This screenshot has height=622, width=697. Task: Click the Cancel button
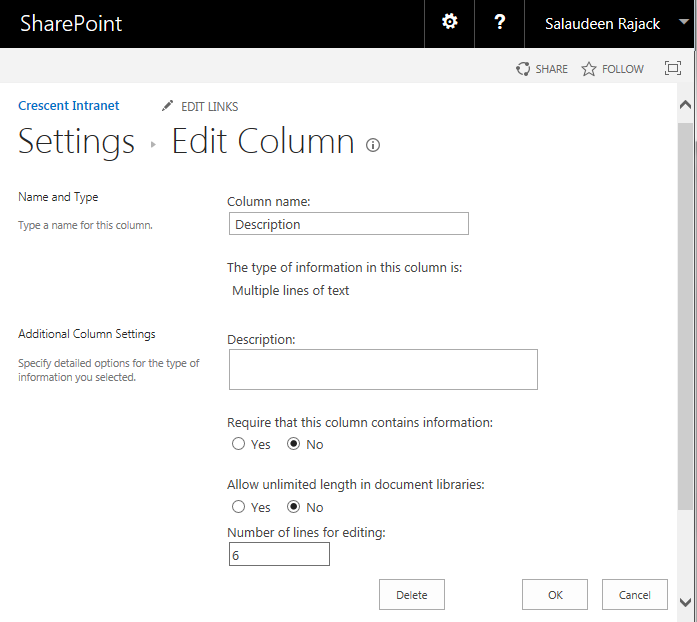coord(635,594)
